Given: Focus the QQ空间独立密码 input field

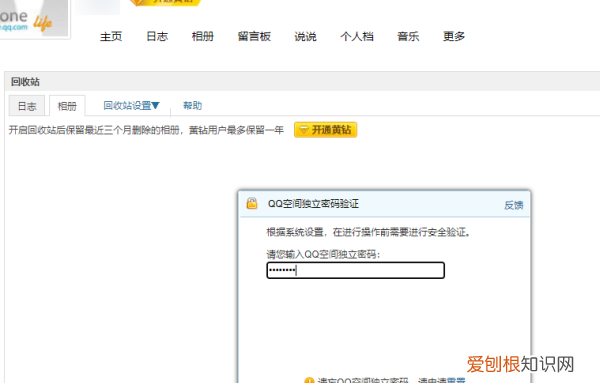Looking at the screenshot, I should pos(355,271).
